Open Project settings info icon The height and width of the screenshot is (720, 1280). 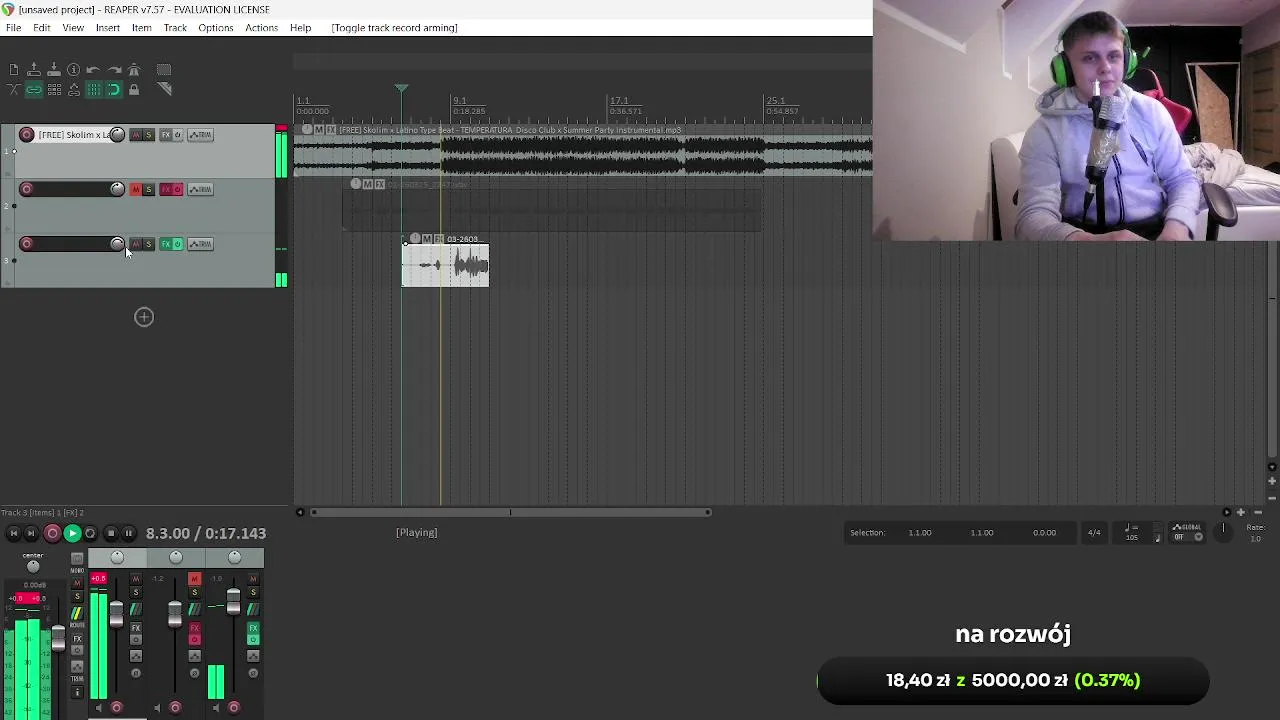point(73,70)
